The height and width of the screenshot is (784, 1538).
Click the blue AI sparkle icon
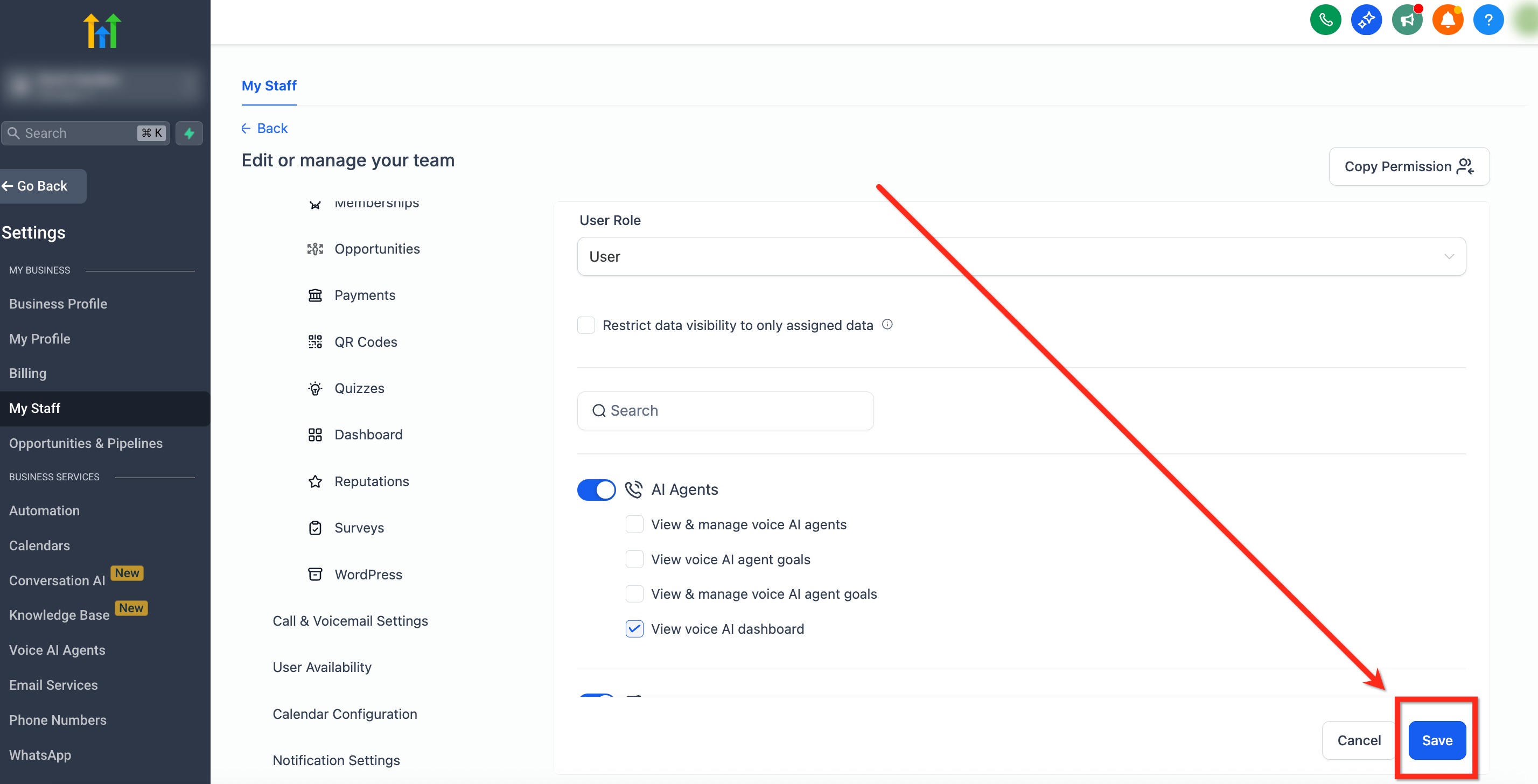point(1366,20)
